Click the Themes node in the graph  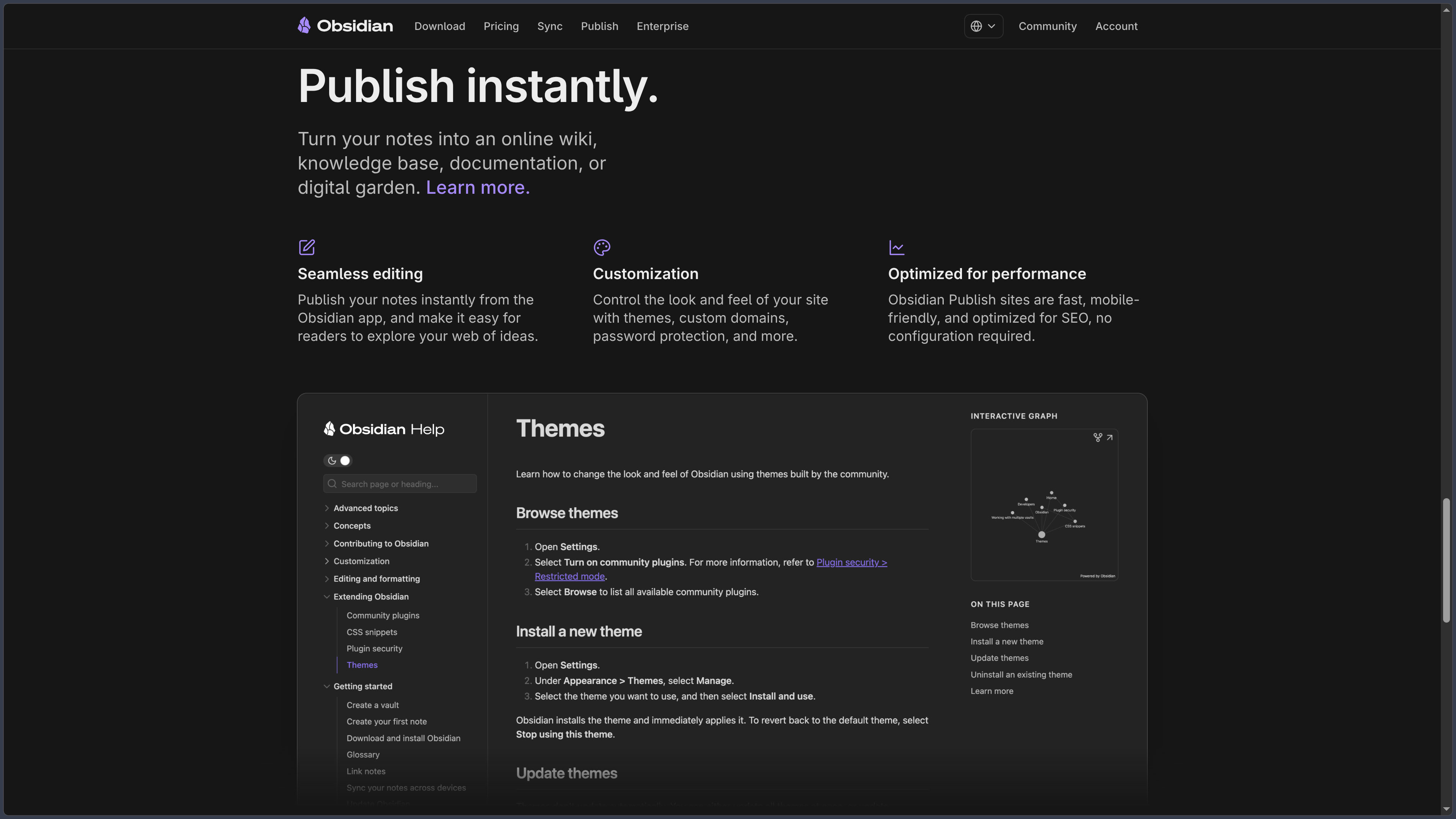pos(1041,535)
